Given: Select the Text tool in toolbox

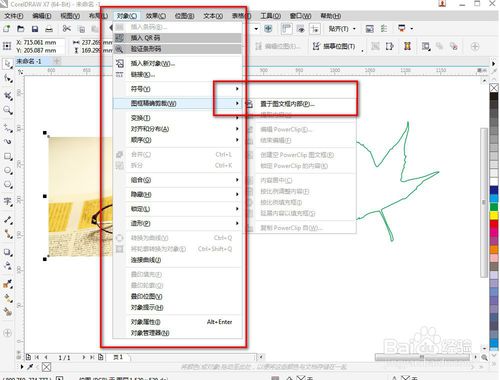Looking at the screenshot, I should point(8,201).
